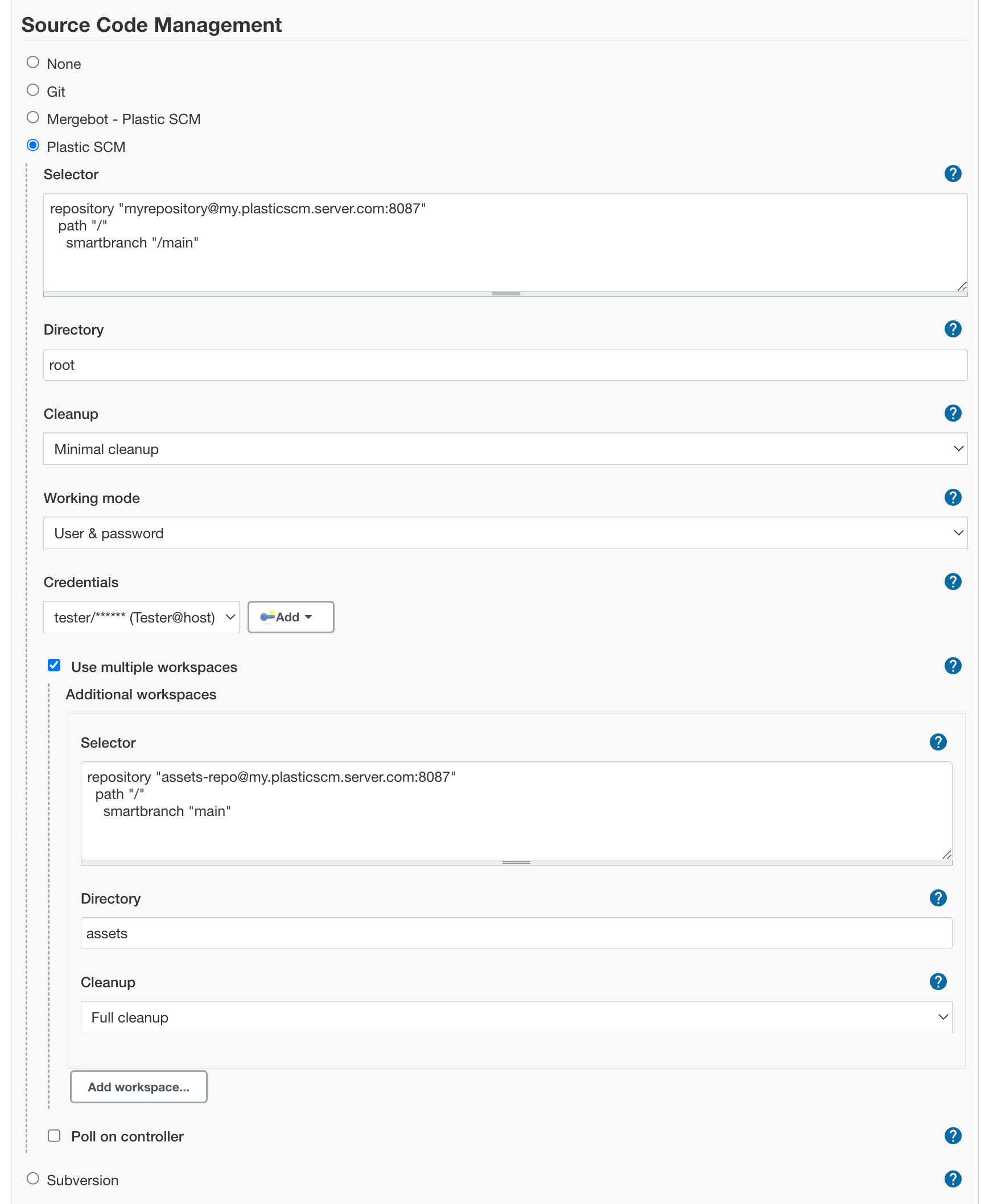Enable Poll on controller
Screen dimensions: 989x1204
coord(54,1136)
